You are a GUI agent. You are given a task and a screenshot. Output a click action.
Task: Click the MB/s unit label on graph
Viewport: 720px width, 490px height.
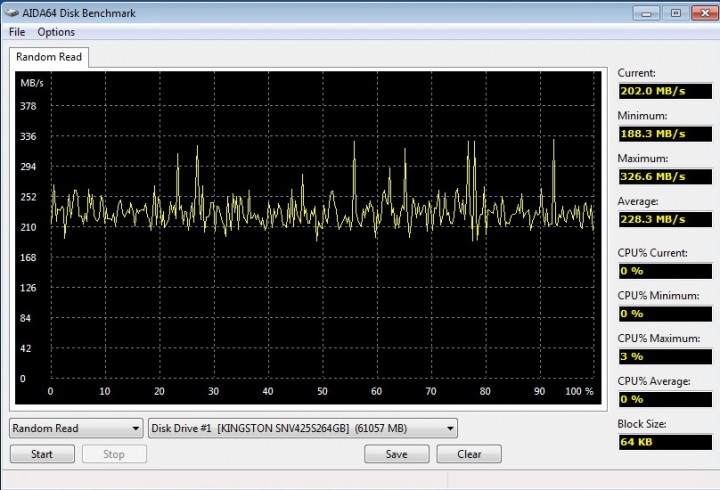point(32,83)
